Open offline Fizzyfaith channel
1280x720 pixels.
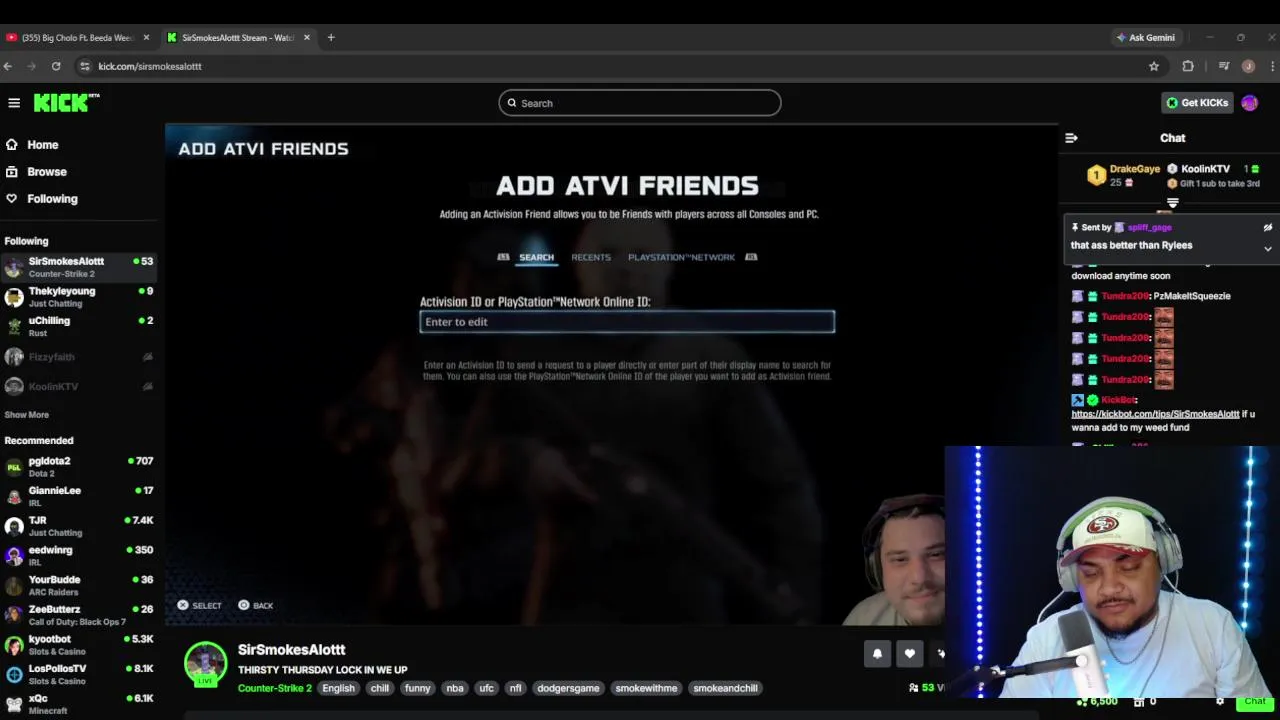pos(80,357)
